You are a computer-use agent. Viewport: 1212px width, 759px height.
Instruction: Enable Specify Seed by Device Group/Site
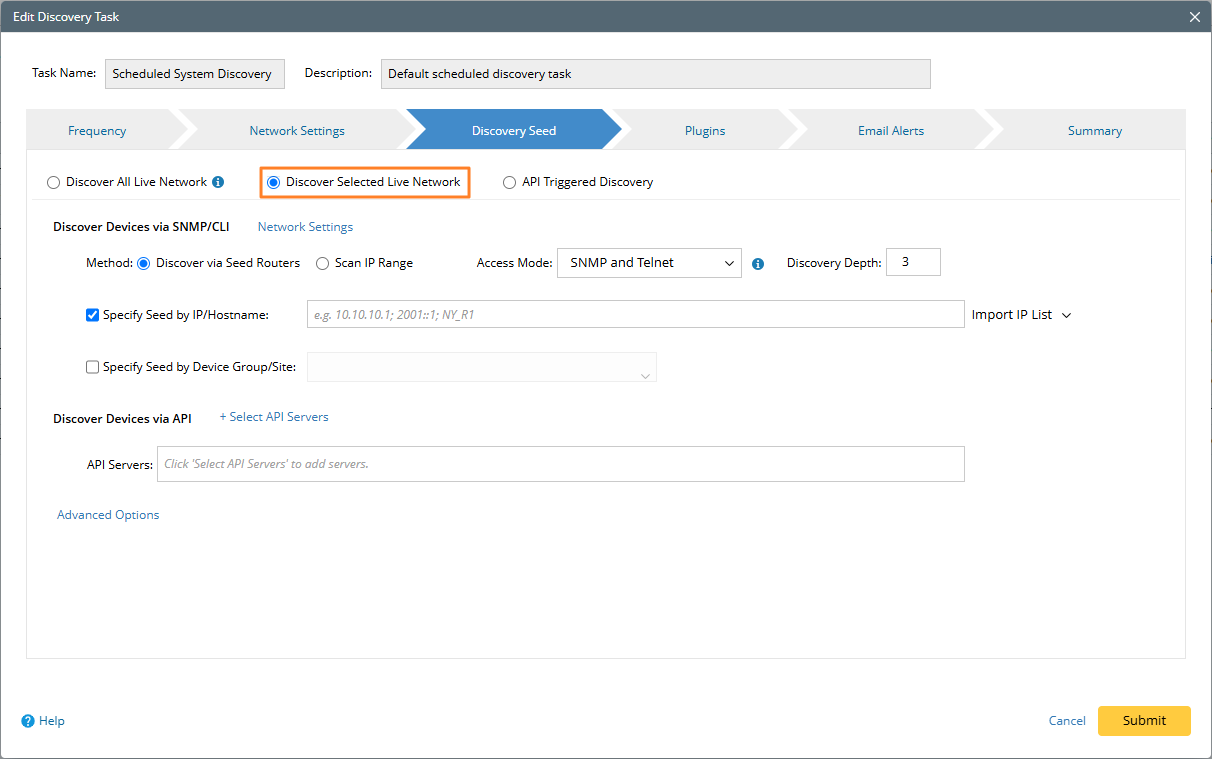93,367
